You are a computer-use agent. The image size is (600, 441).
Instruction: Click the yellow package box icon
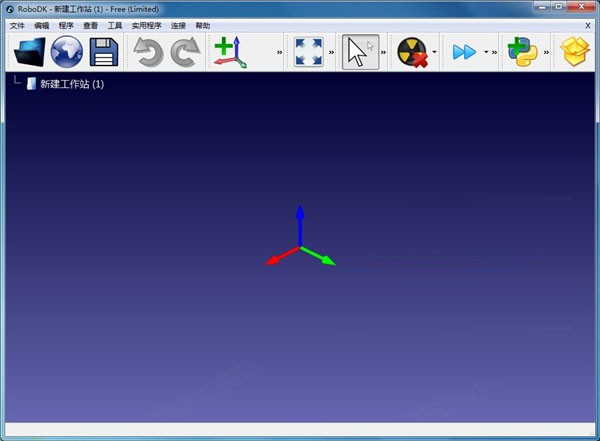[x=576, y=51]
